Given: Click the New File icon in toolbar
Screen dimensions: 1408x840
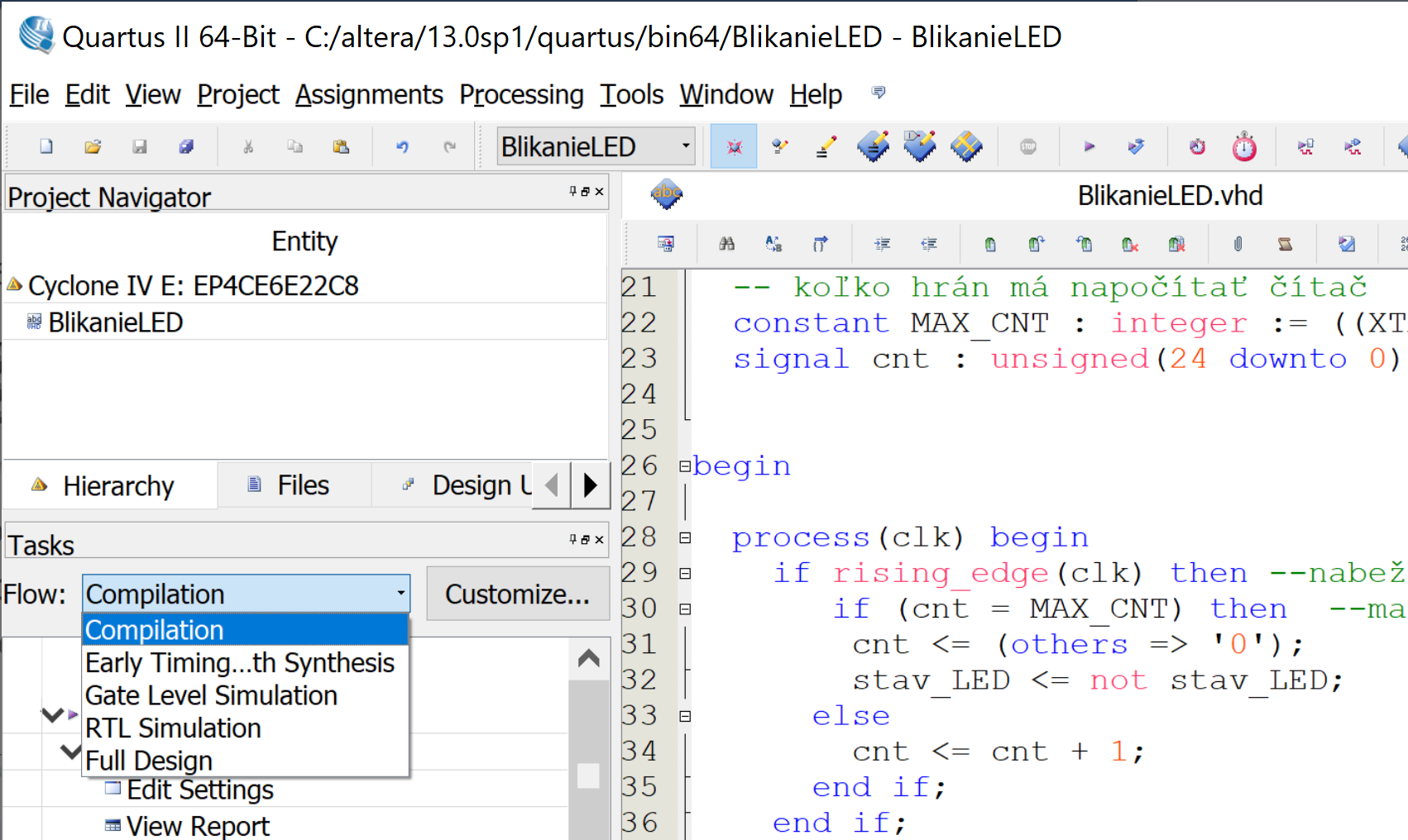Looking at the screenshot, I should [46, 146].
